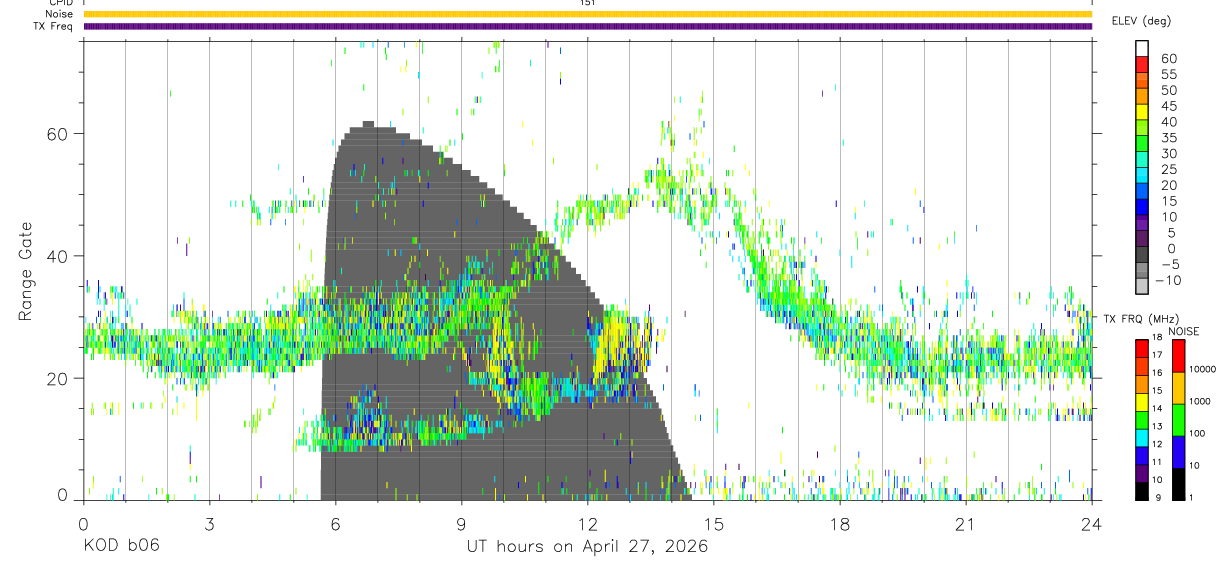
Task: Select the yellow segment of the elevation colorbar
Action: click(1142, 111)
